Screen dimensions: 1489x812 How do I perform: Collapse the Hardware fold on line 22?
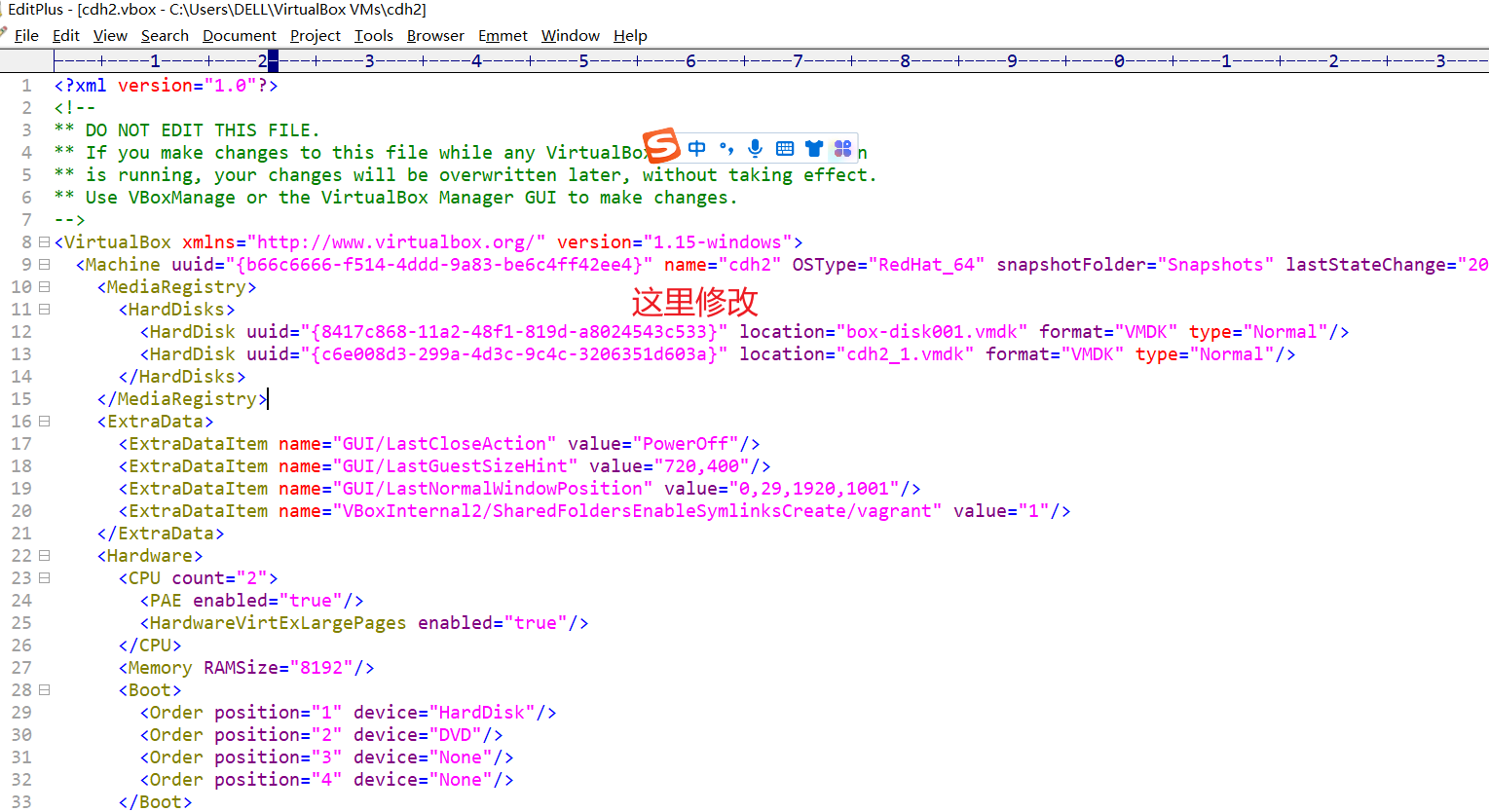(44, 556)
